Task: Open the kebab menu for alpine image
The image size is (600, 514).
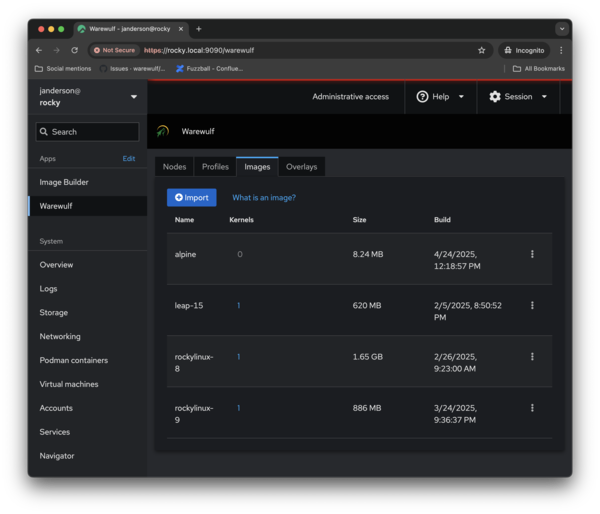Action: tap(532, 254)
